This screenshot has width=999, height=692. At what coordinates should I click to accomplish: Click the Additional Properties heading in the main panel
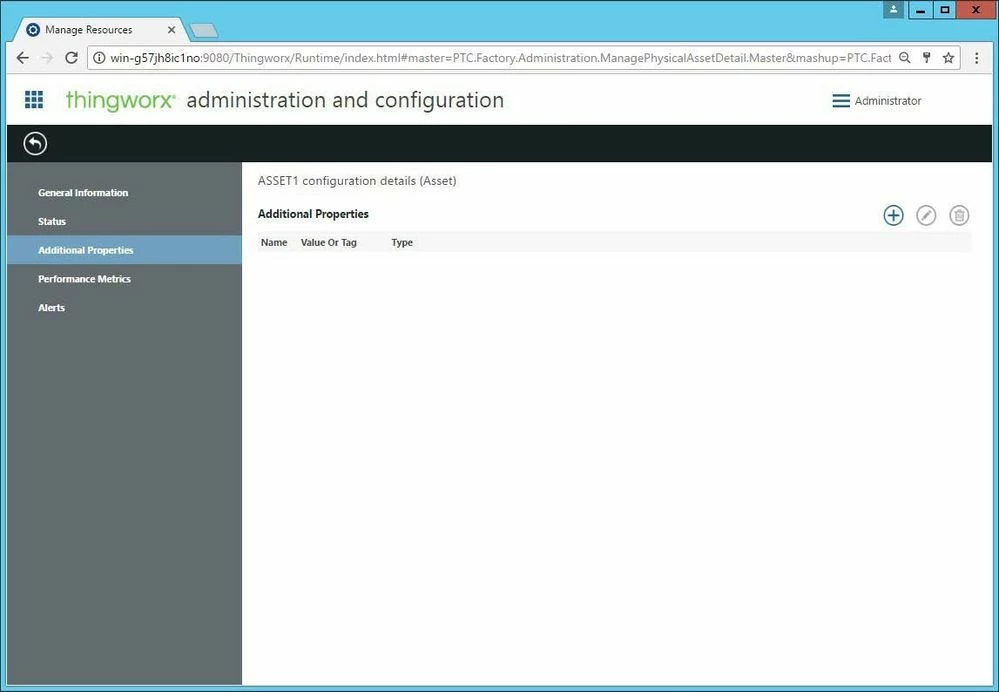pyautogui.click(x=313, y=213)
